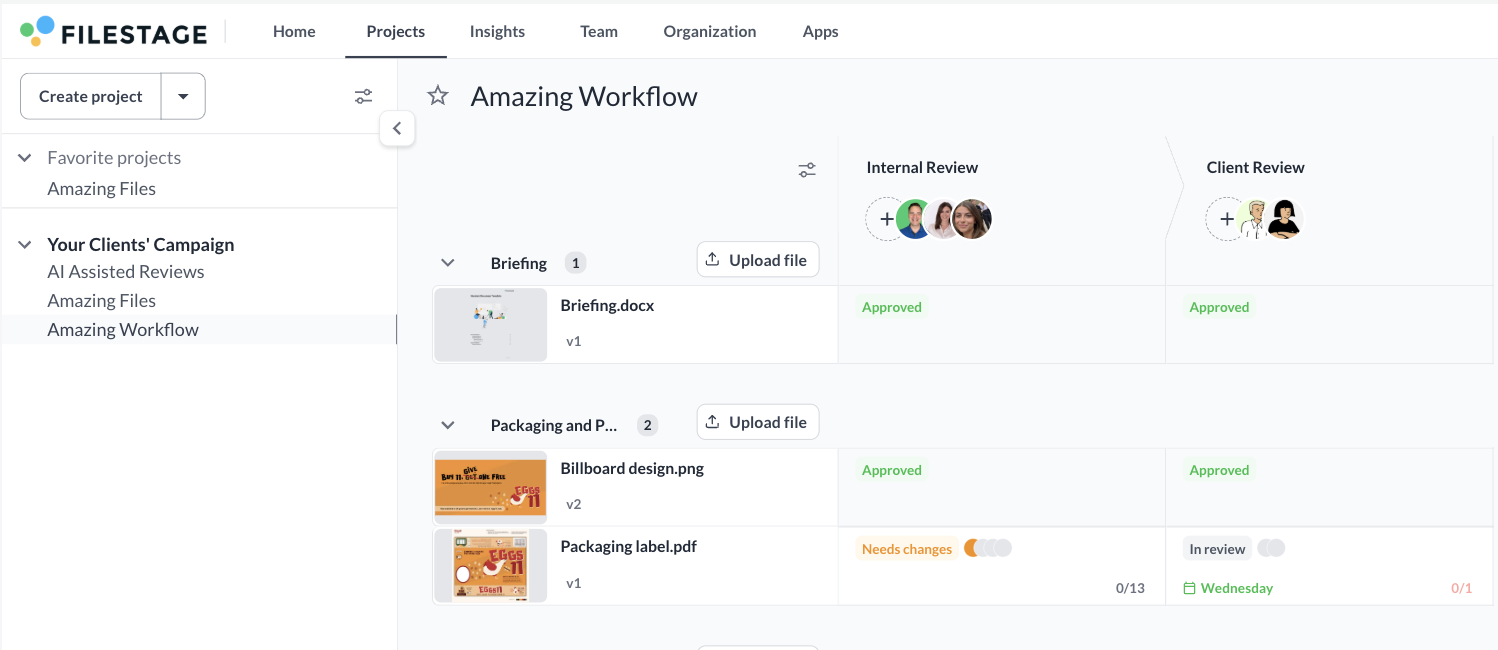Upload file to Briefing section
Screen dimensions: 1498x650
(x=757, y=260)
